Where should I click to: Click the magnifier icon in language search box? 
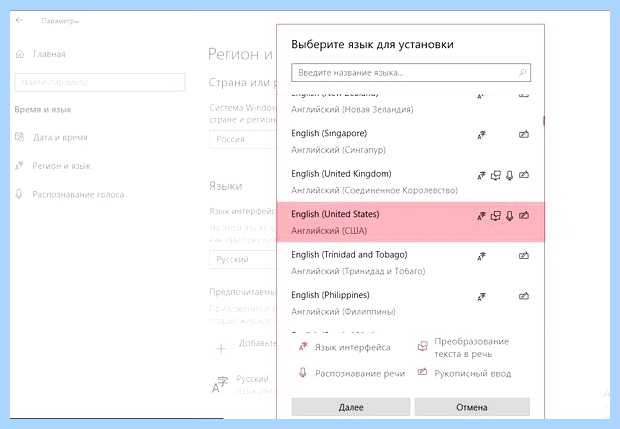click(523, 73)
